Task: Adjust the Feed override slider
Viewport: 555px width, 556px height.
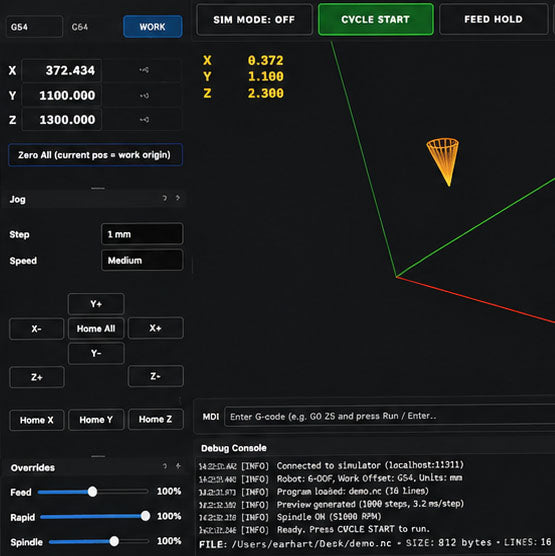Action: tap(93, 492)
